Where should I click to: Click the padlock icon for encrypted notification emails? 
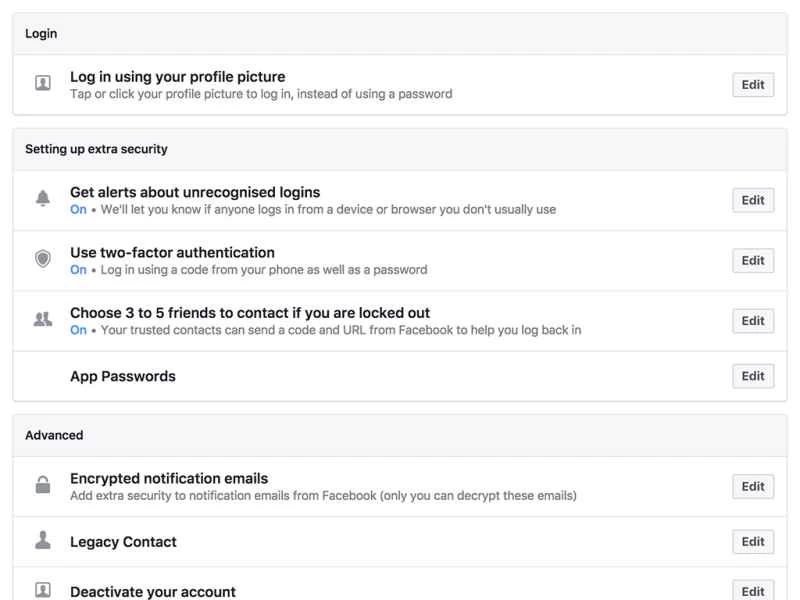click(x=42, y=484)
